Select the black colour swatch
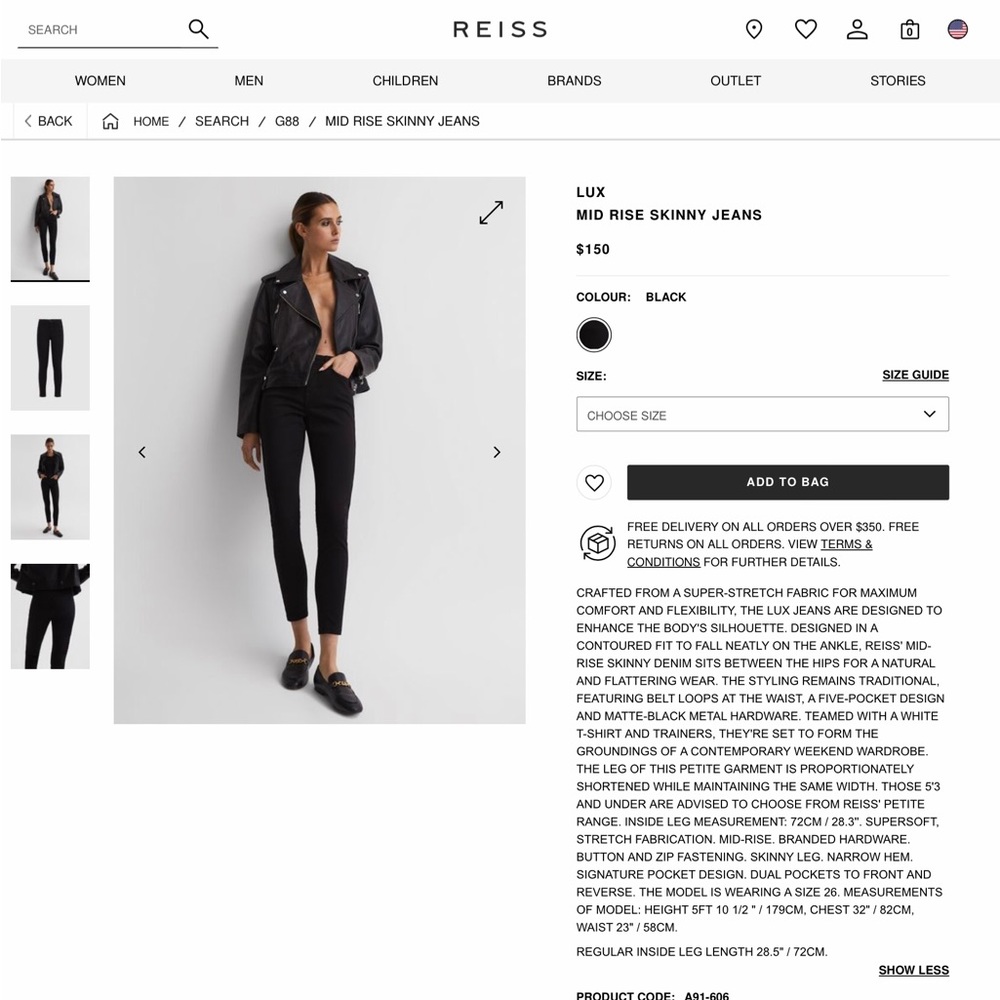This screenshot has width=1000, height=1000. point(594,335)
